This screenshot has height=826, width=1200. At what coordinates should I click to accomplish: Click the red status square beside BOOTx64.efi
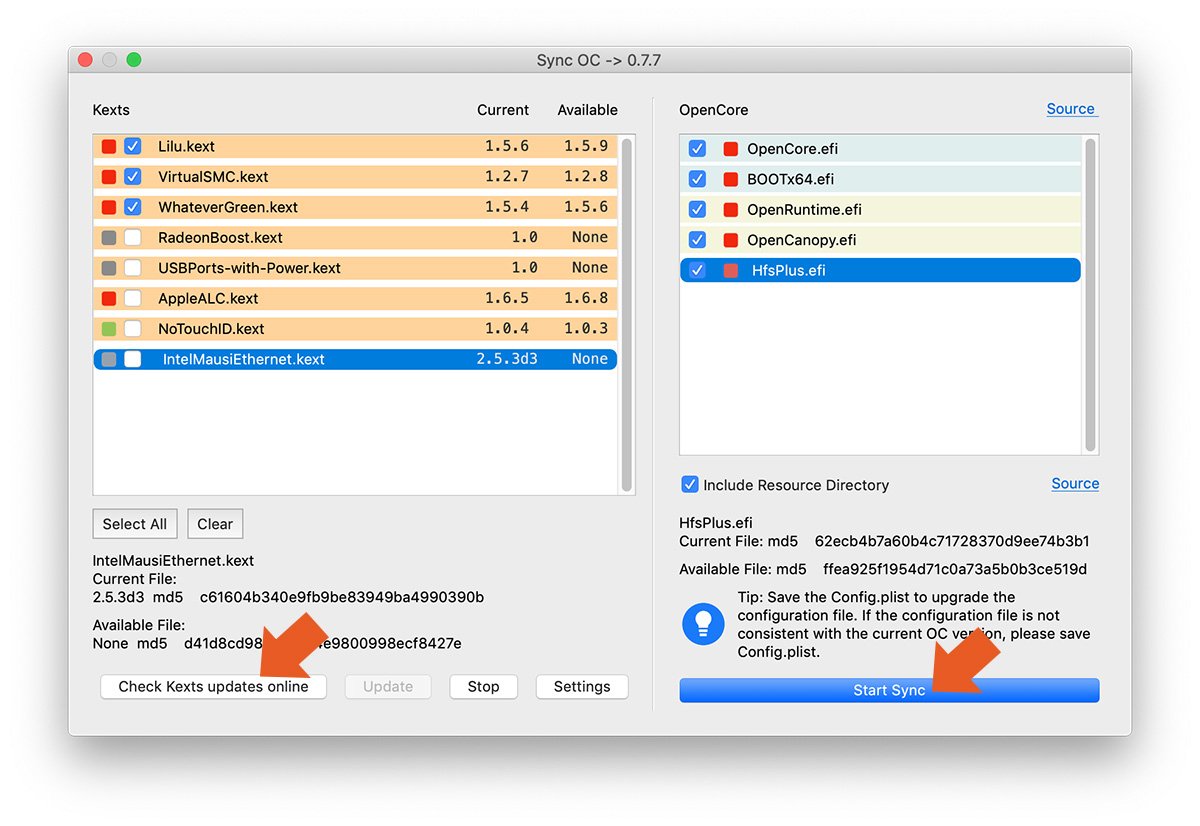point(730,179)
